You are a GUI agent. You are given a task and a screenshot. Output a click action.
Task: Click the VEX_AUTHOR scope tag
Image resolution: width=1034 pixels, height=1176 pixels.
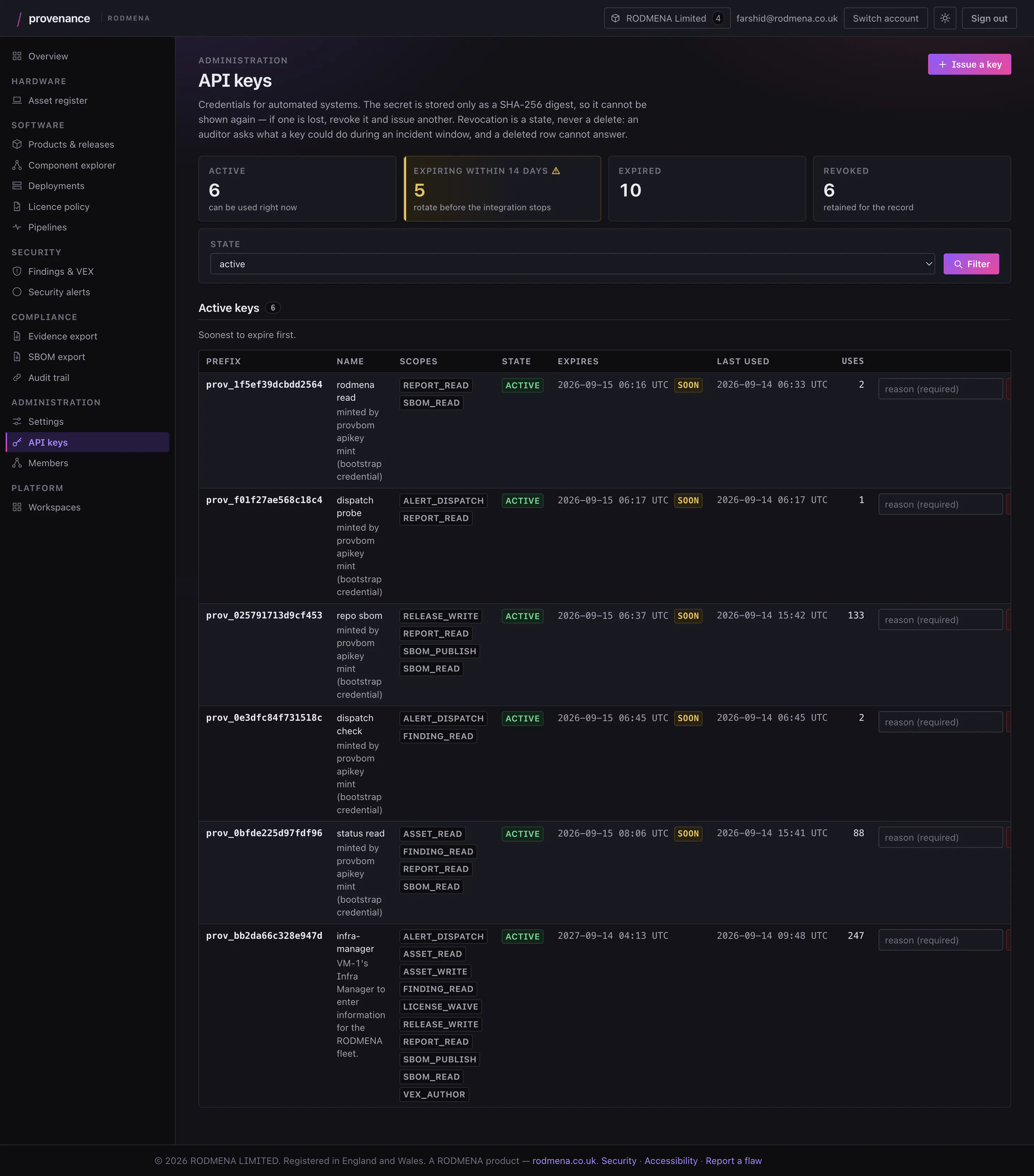[x=434, y=1094]
